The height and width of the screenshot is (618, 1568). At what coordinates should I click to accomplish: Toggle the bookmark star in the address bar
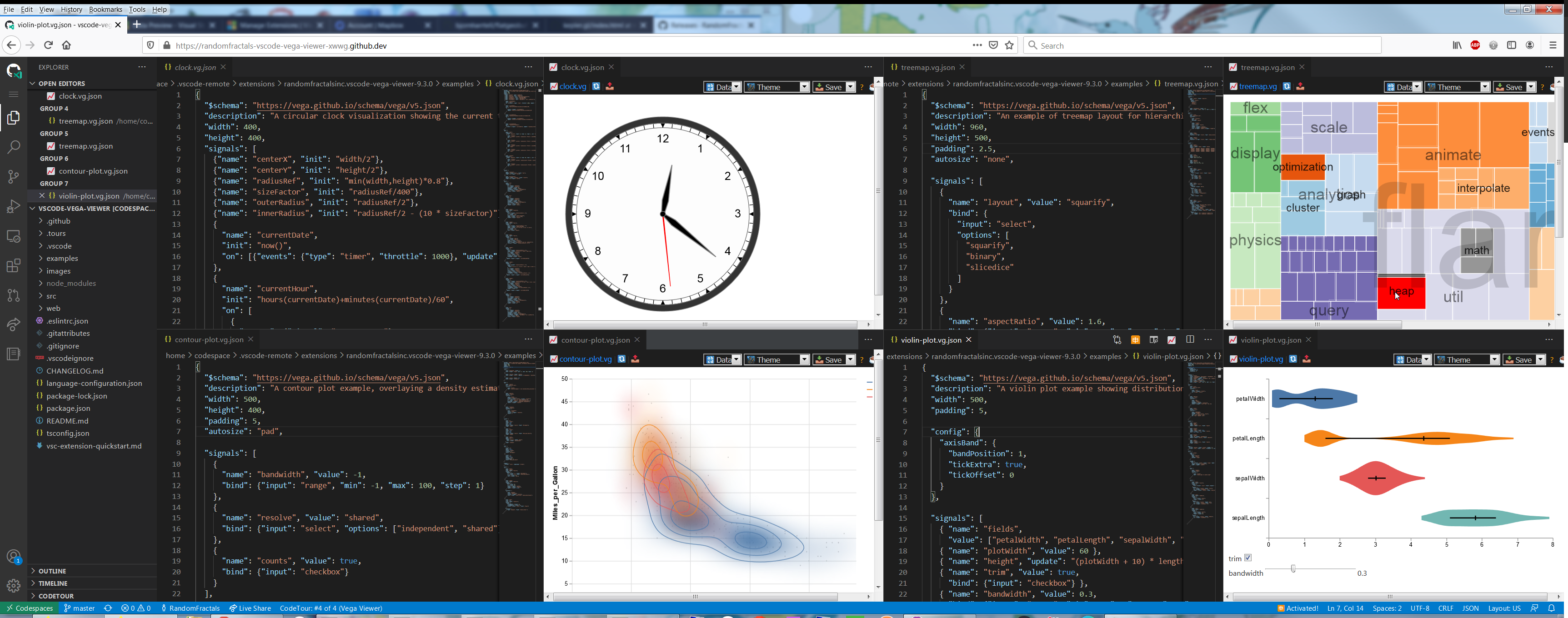click(x=1009, y=45)
